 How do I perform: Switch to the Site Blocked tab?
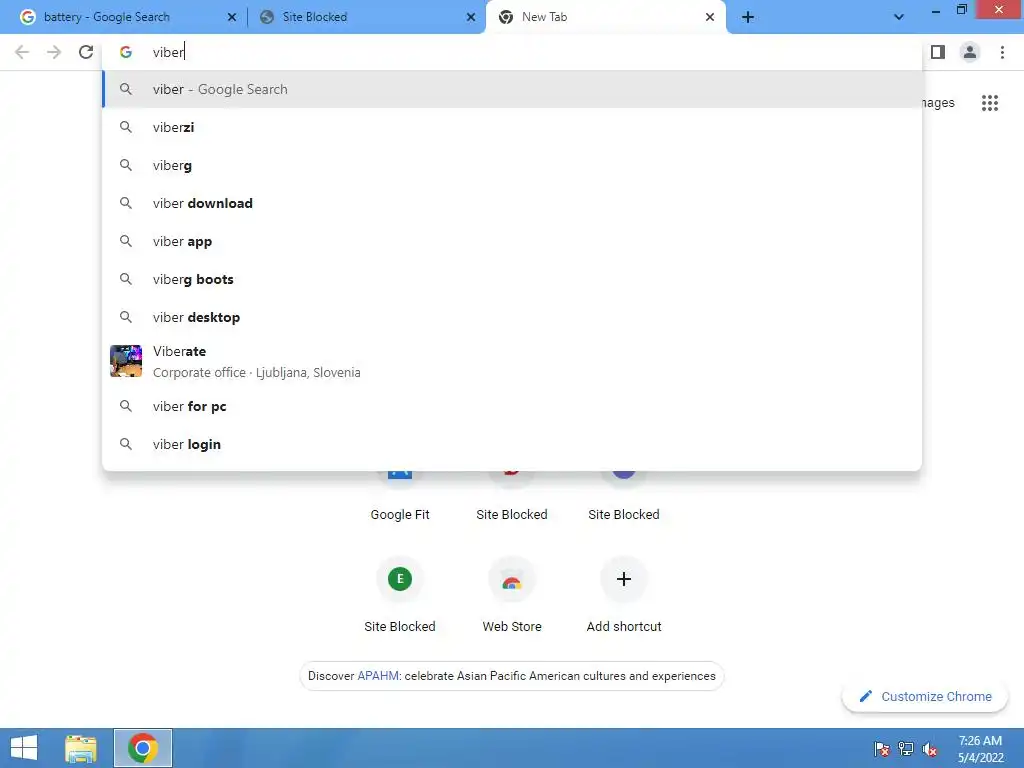point(366,17)
